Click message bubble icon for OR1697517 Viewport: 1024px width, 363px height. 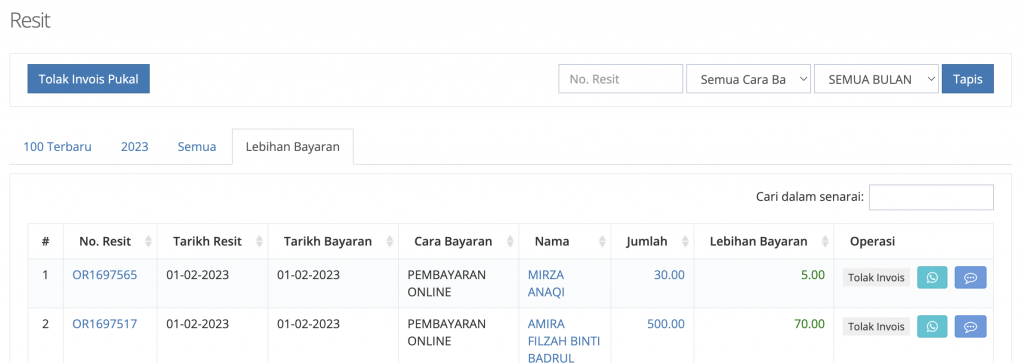(970, 326)
